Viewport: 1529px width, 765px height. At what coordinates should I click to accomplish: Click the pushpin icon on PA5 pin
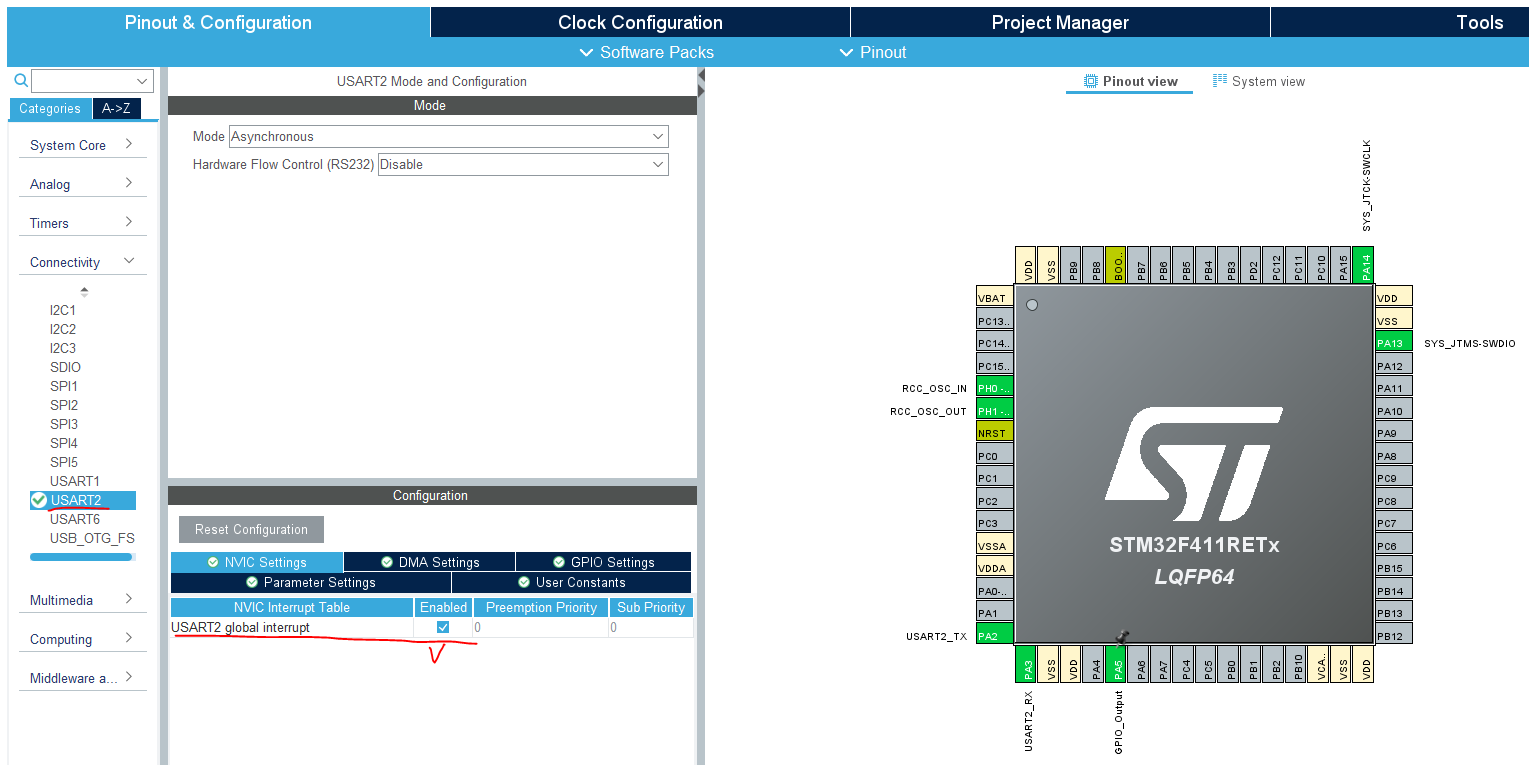(1122, 637)
